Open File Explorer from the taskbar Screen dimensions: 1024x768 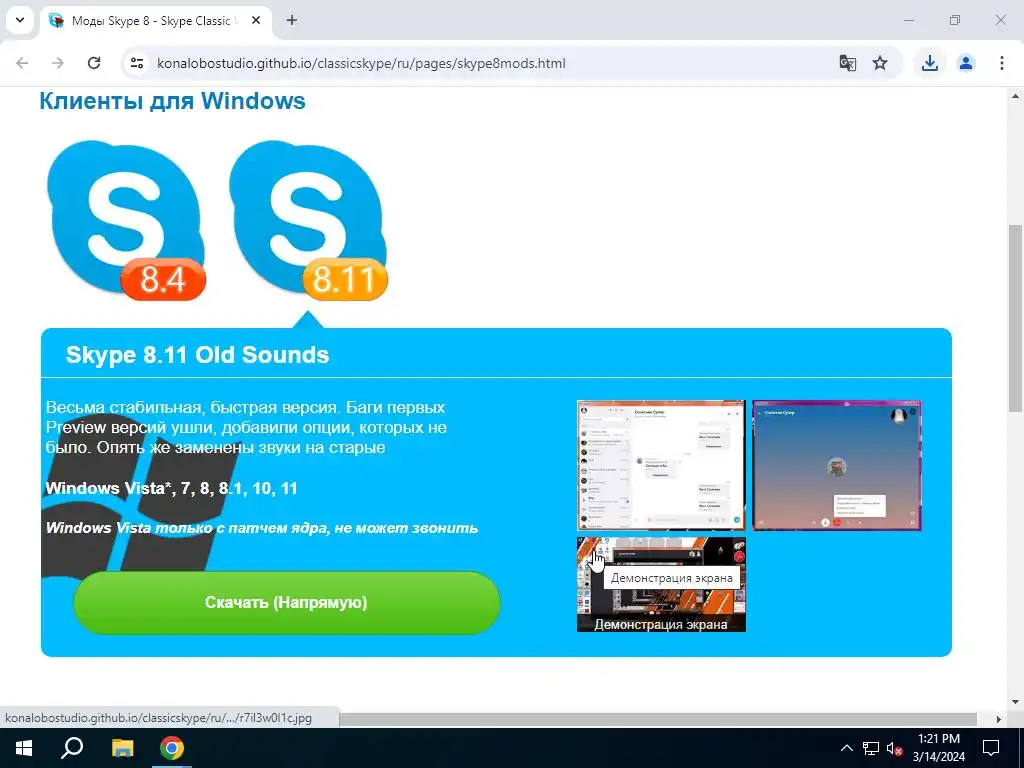(x=122, y=748)
